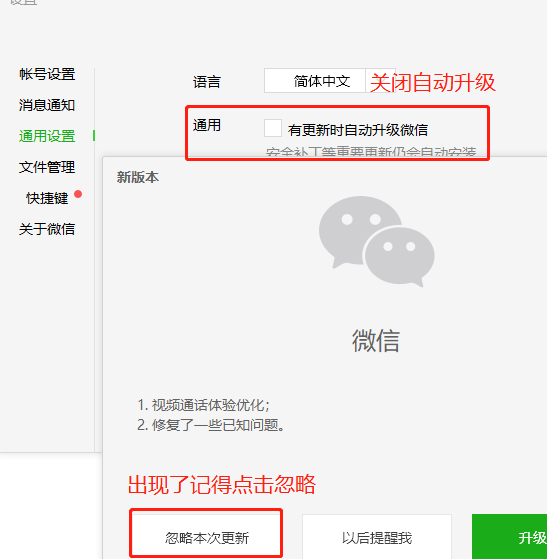Click 以后提醒我 button
The image size is (547, 559).
[x=377, y=537]
